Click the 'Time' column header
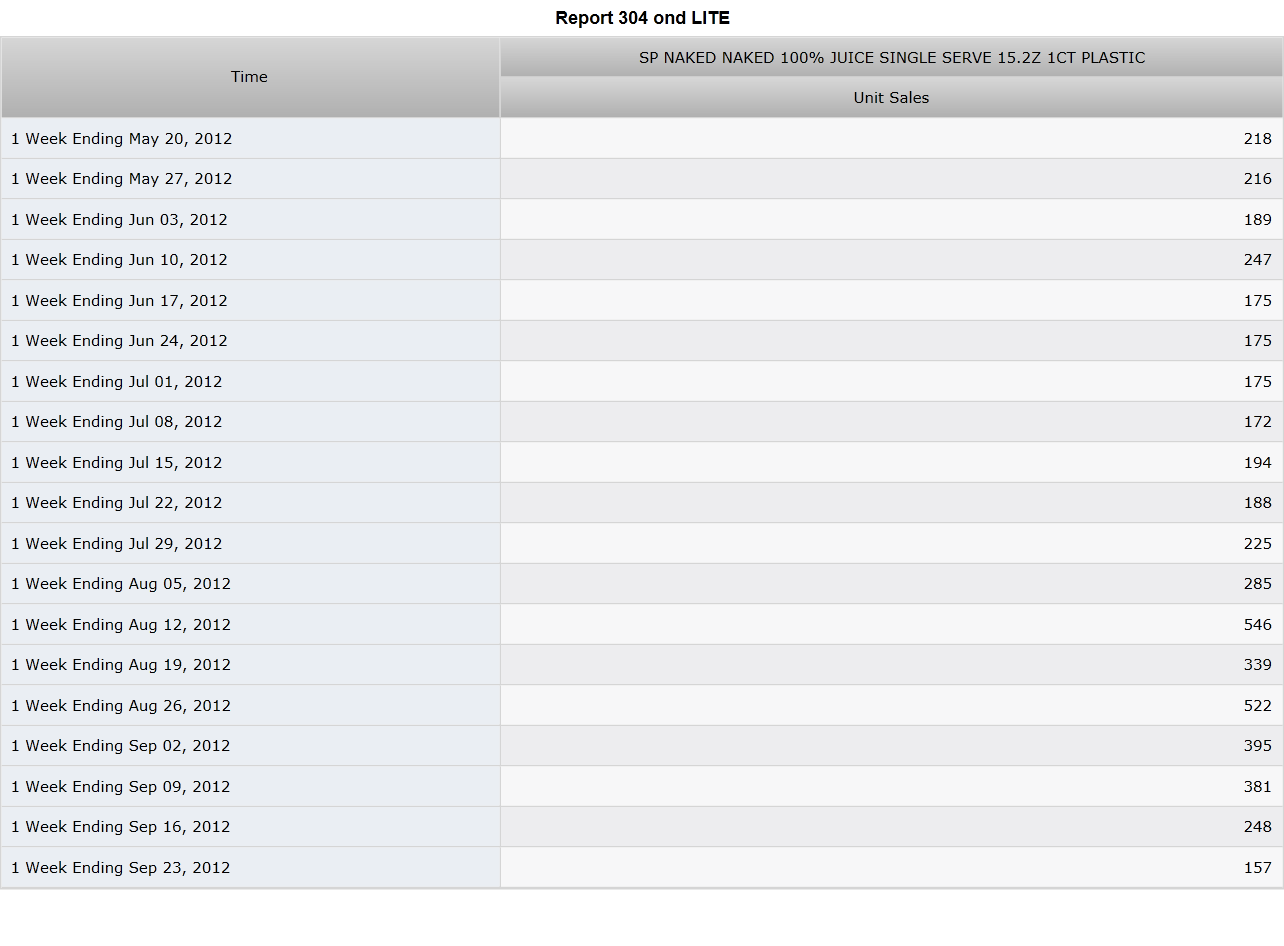 (x=250, y=77)
